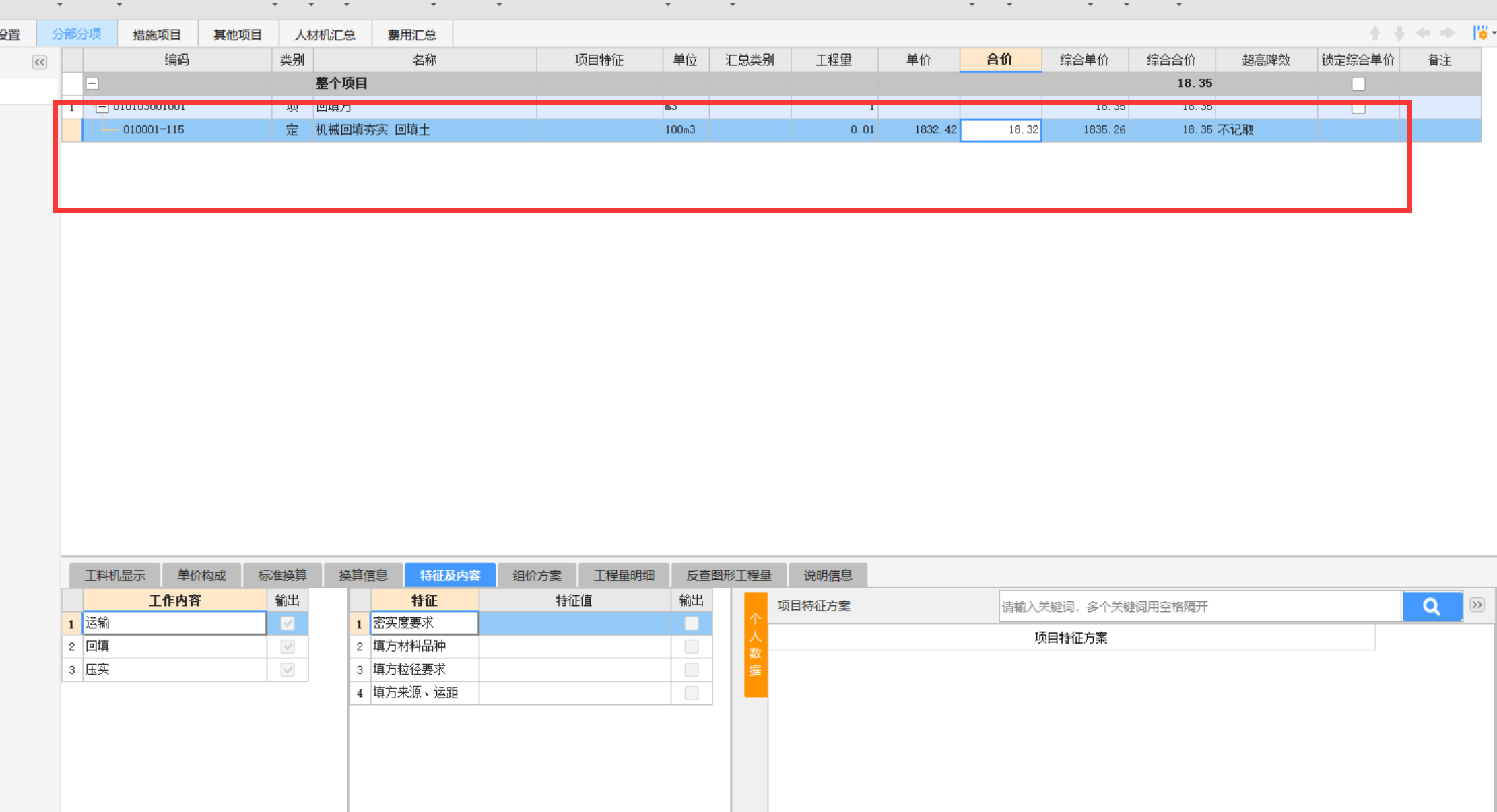The image size is (1497, 812).
Task: Click the 18.32 合价 edit cell
Action: coord(1001,130)
